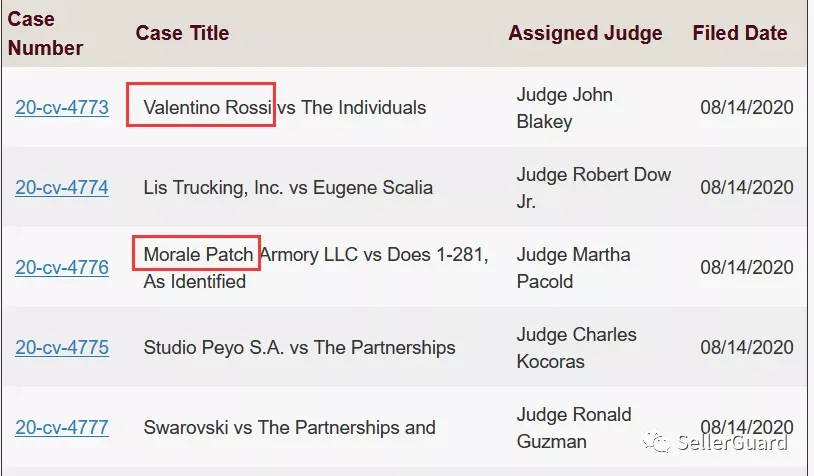Screen dimensions: 814x476
Task: Click Judge Robert Dow Jr. cell
Action: pyautogui.click(x=594, y=188)
